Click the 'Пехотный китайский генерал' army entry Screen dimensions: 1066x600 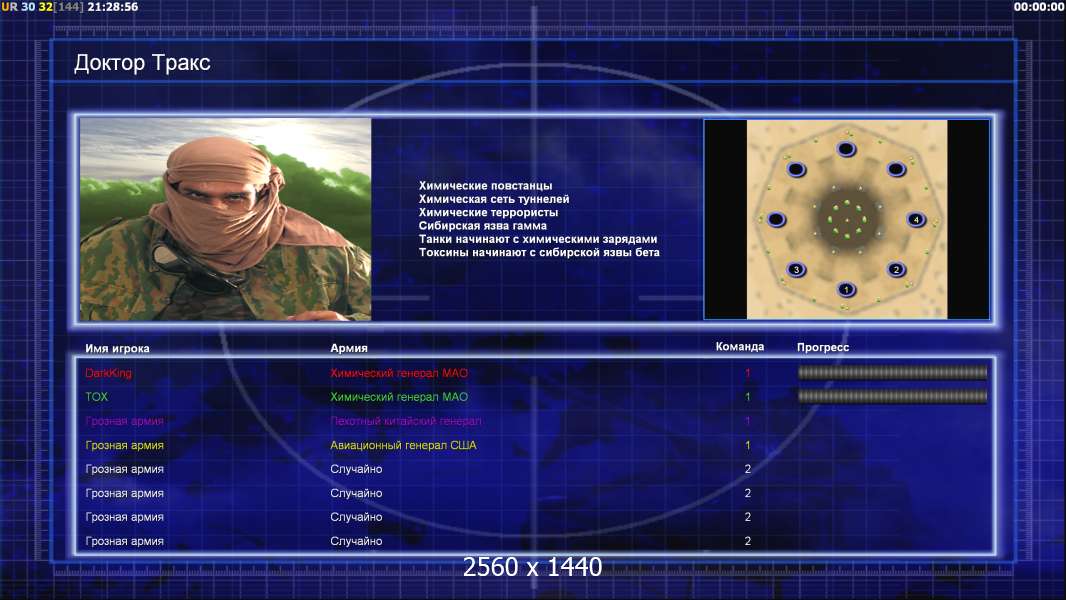pyautogui.click(x=406, y=421)
